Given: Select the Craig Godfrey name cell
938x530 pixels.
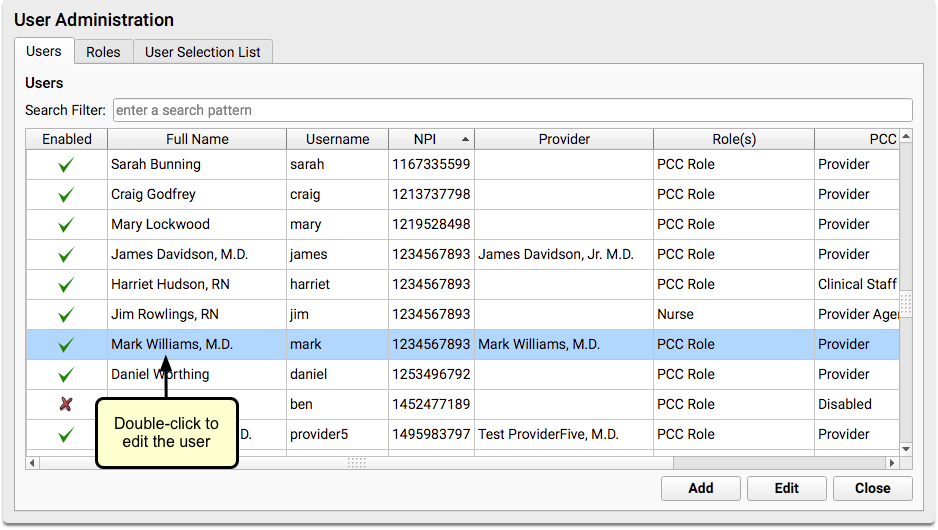Looking at the screenshot, I should (197, 194).
